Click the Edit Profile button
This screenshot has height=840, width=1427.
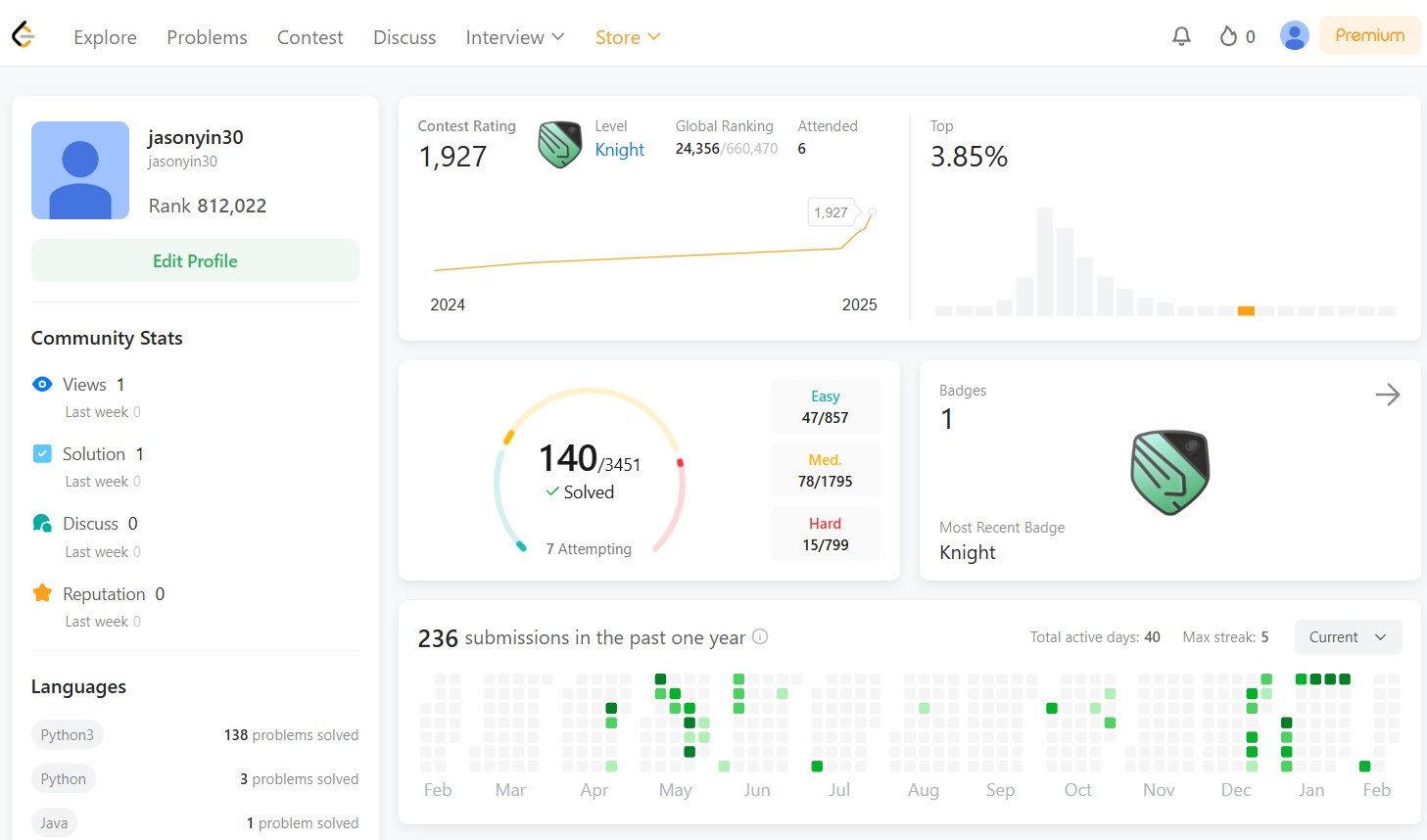point(195,260)
